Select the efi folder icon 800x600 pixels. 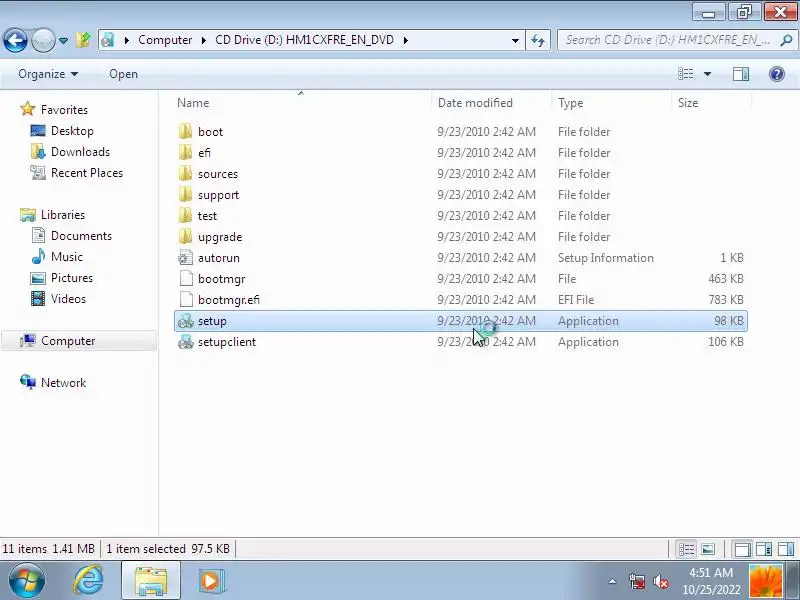coord(186,152)
